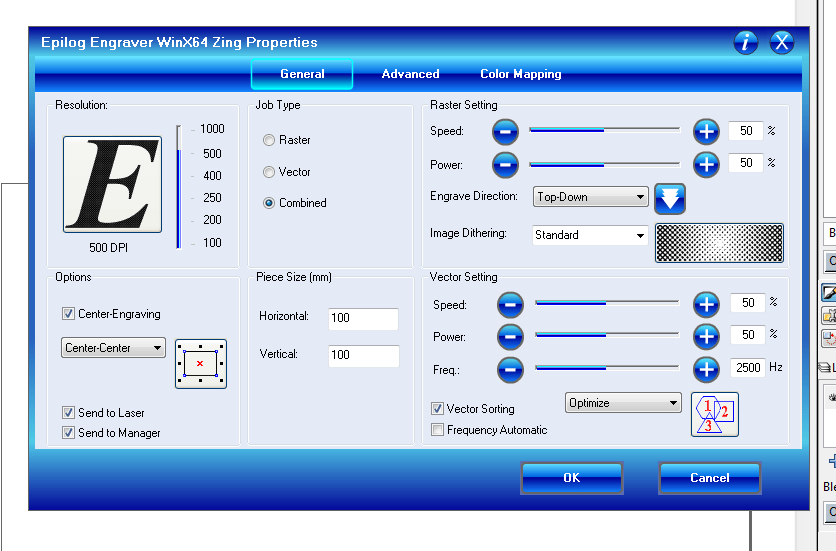This screenshot has height=551, width=836.
Task: Open the info help icon in title bar
Action: click(746, 42)
